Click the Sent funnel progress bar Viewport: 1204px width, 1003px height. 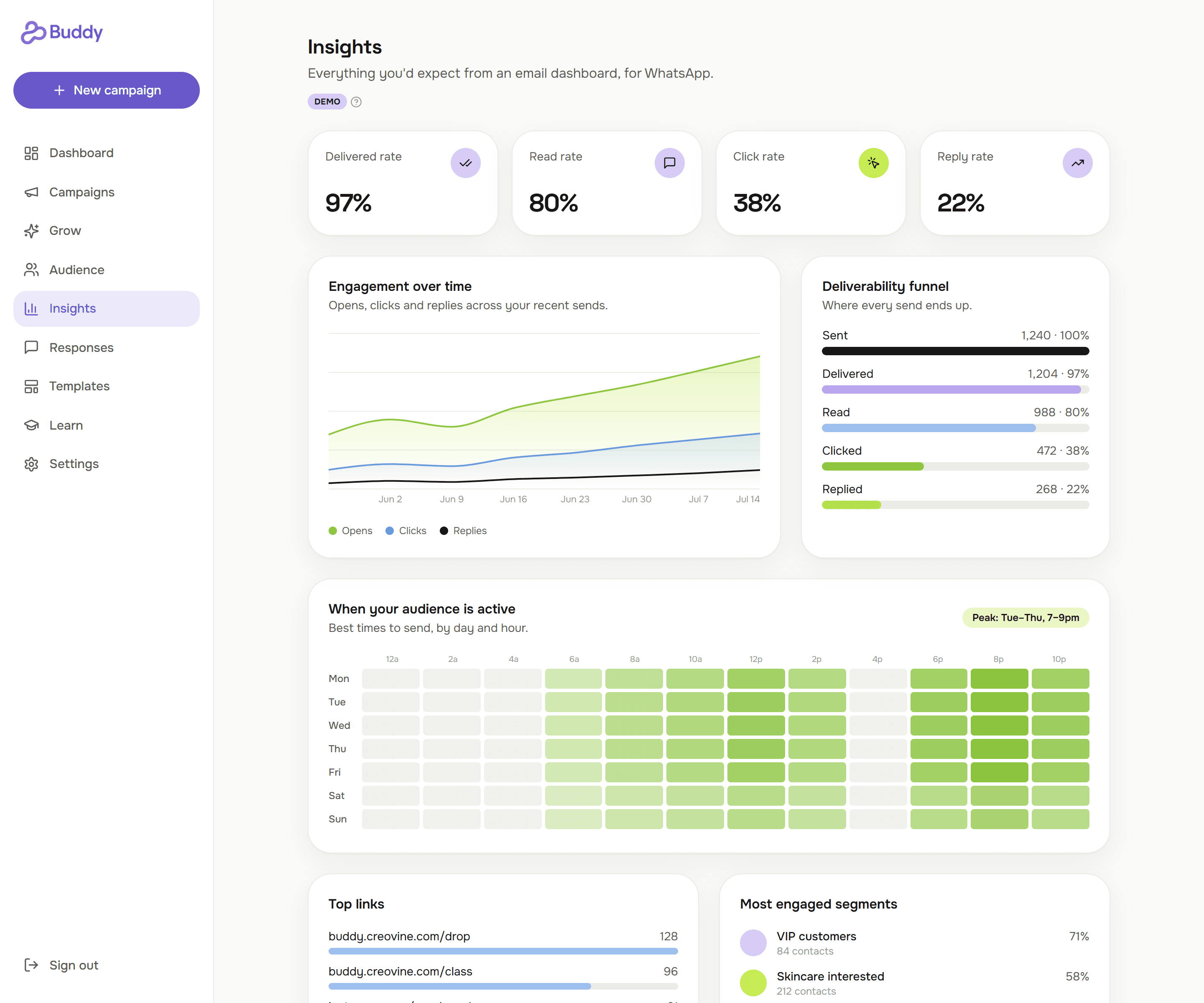(956, 351)
